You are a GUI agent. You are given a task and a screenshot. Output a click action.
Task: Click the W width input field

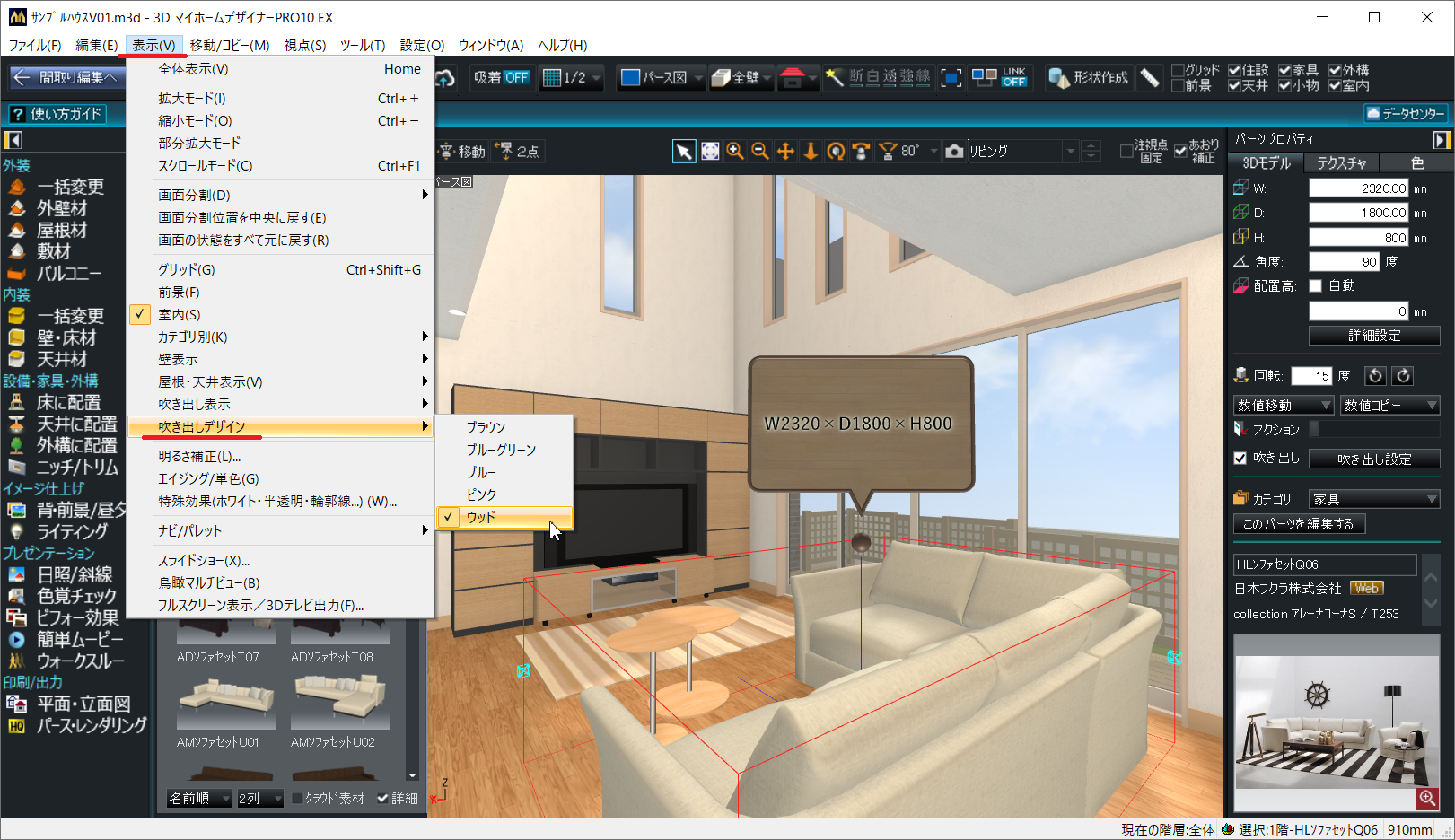coord(1358,188)
